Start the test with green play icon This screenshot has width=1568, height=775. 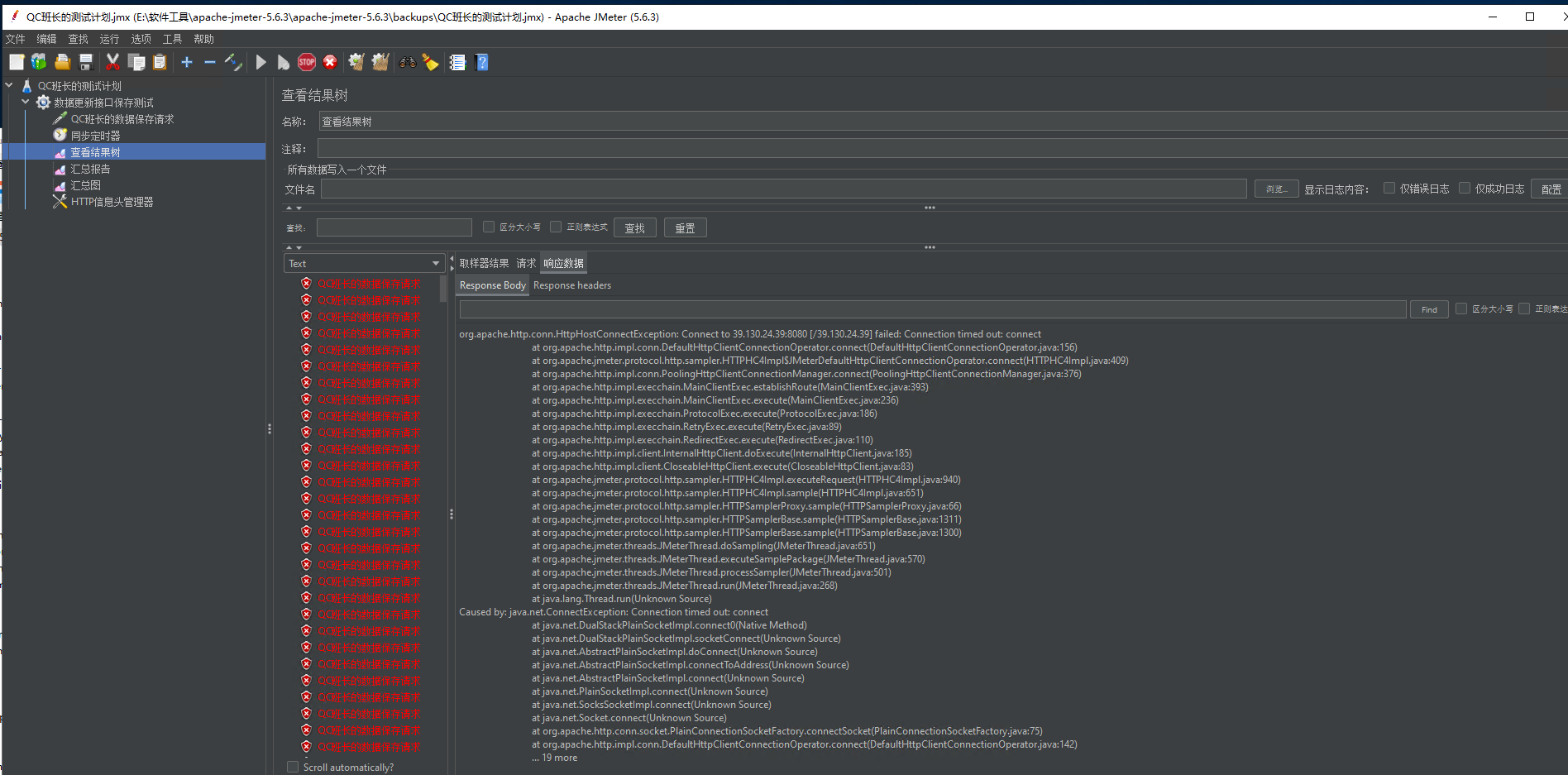261,62
